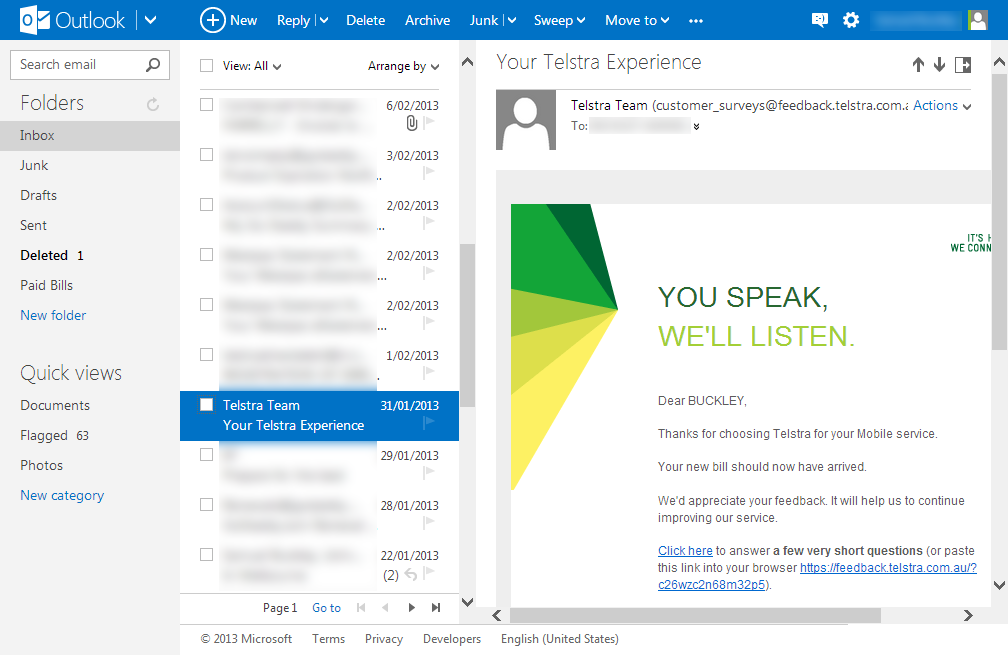Expand the To recipients details chevron

(696, 127)
